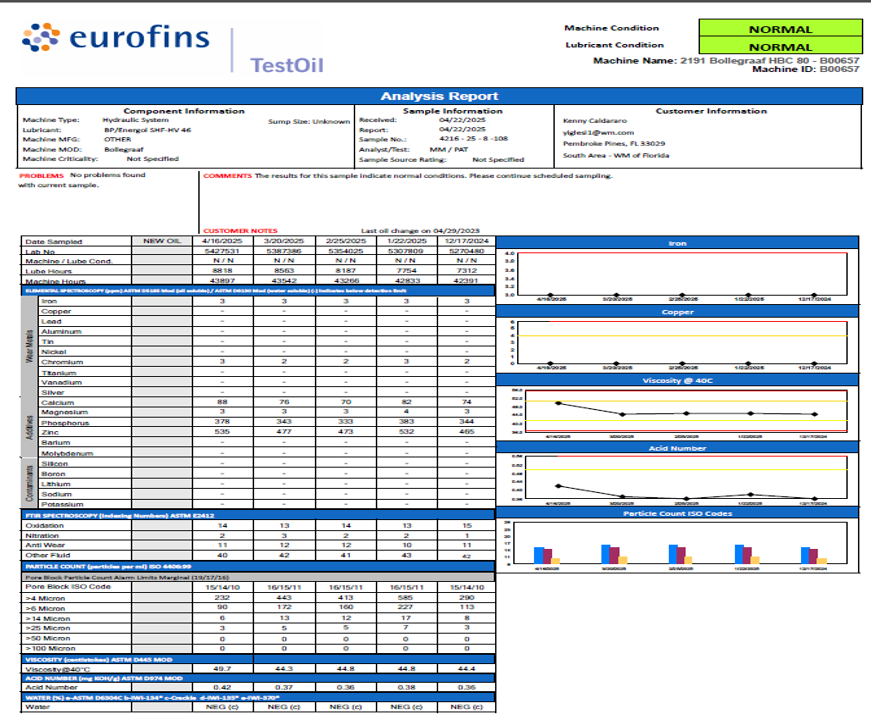Click the Iron chart title bar
The height and width of the screenshot is (720, 871).
[x=677, y=243]
